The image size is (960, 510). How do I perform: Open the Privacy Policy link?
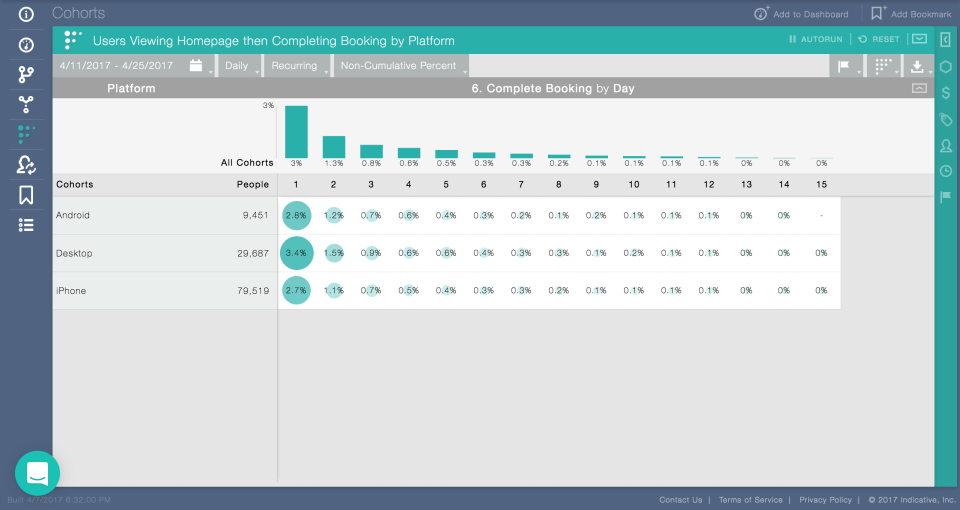[x=825, y=500]
